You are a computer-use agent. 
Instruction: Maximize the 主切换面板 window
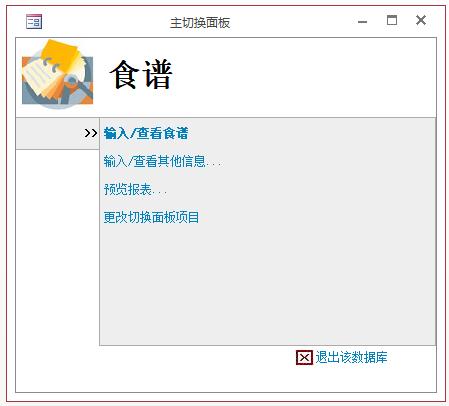[x=392, y=21]
